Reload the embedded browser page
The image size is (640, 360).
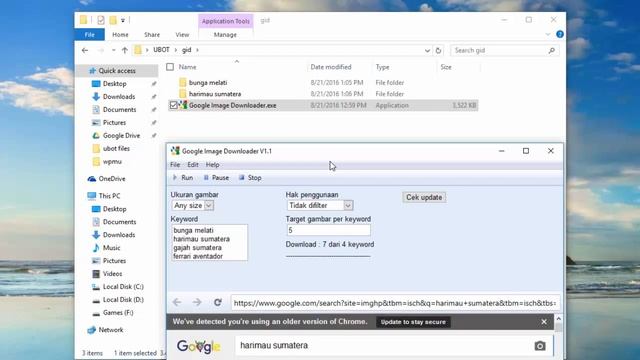tap(218, 302)
